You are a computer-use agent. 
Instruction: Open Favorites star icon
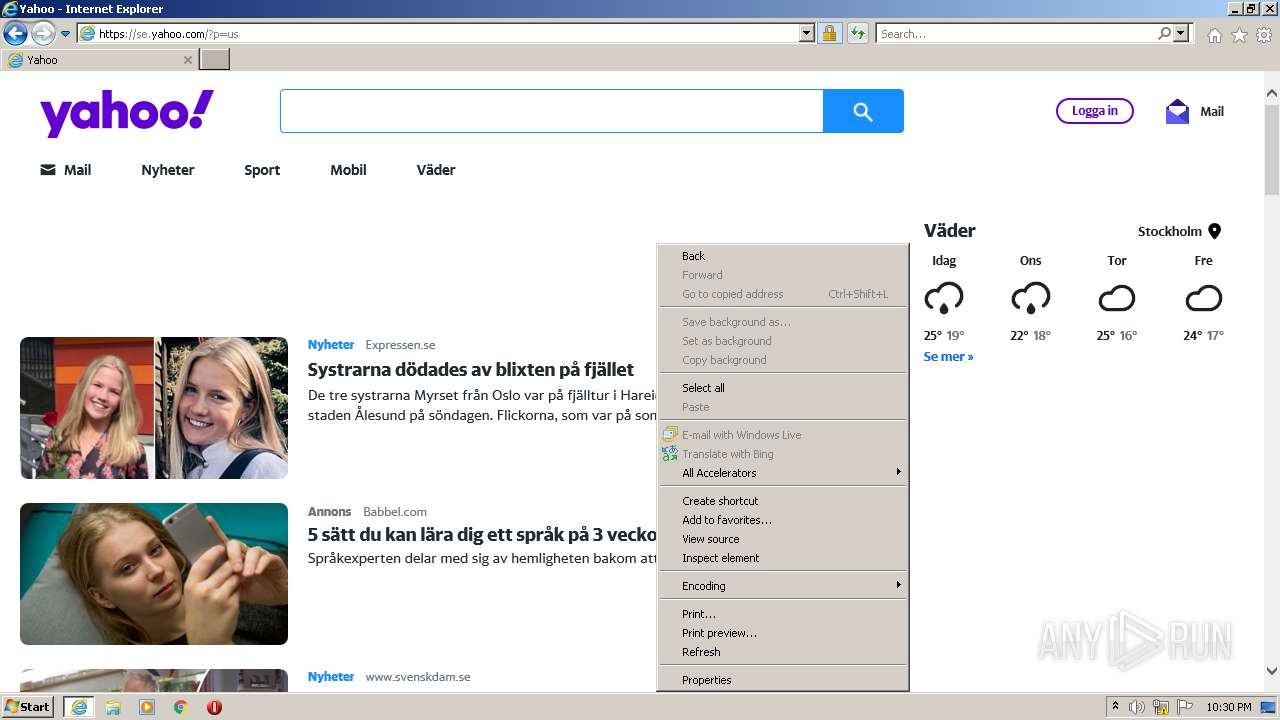[x=1239, y=35]
